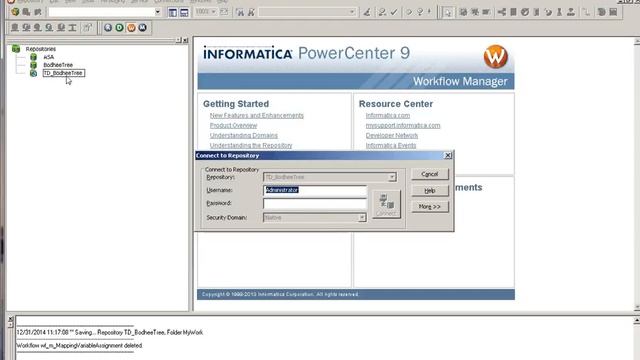Click the ASA repository icon
Image resolution: width=640 pixels, height=360 pixels.
pos(33,57)
